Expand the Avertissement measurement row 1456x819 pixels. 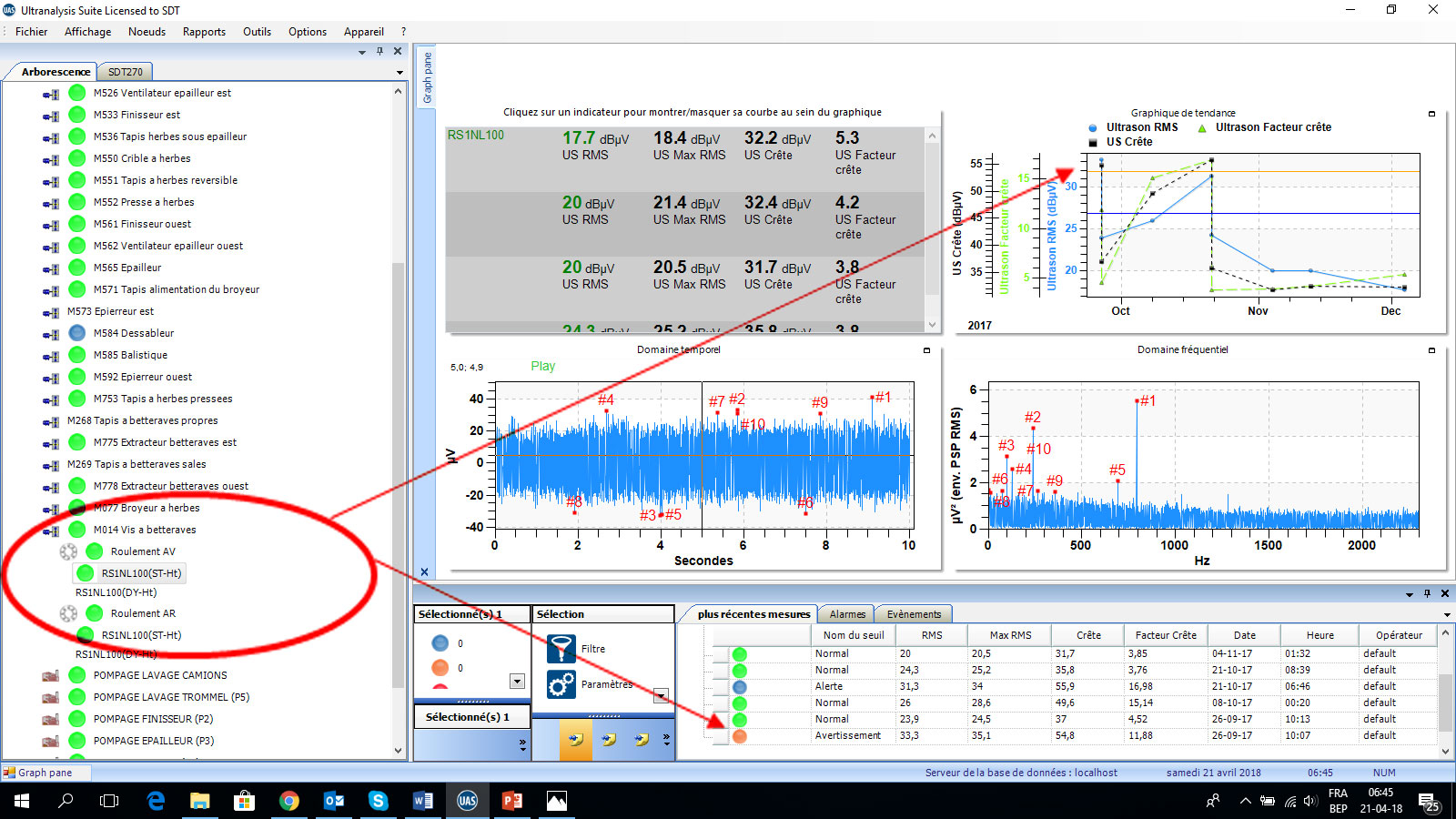pyautogui.click(x=720, y=736)
